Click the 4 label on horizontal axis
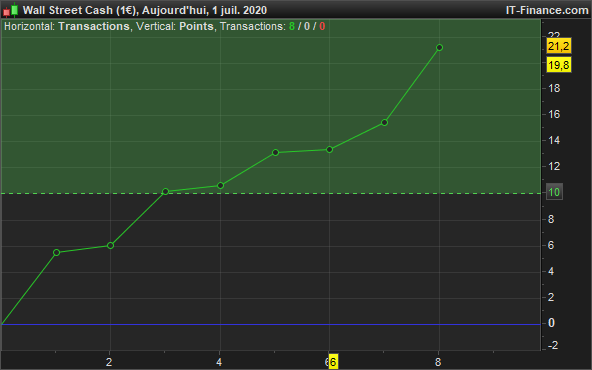 [x=219, y=362]
